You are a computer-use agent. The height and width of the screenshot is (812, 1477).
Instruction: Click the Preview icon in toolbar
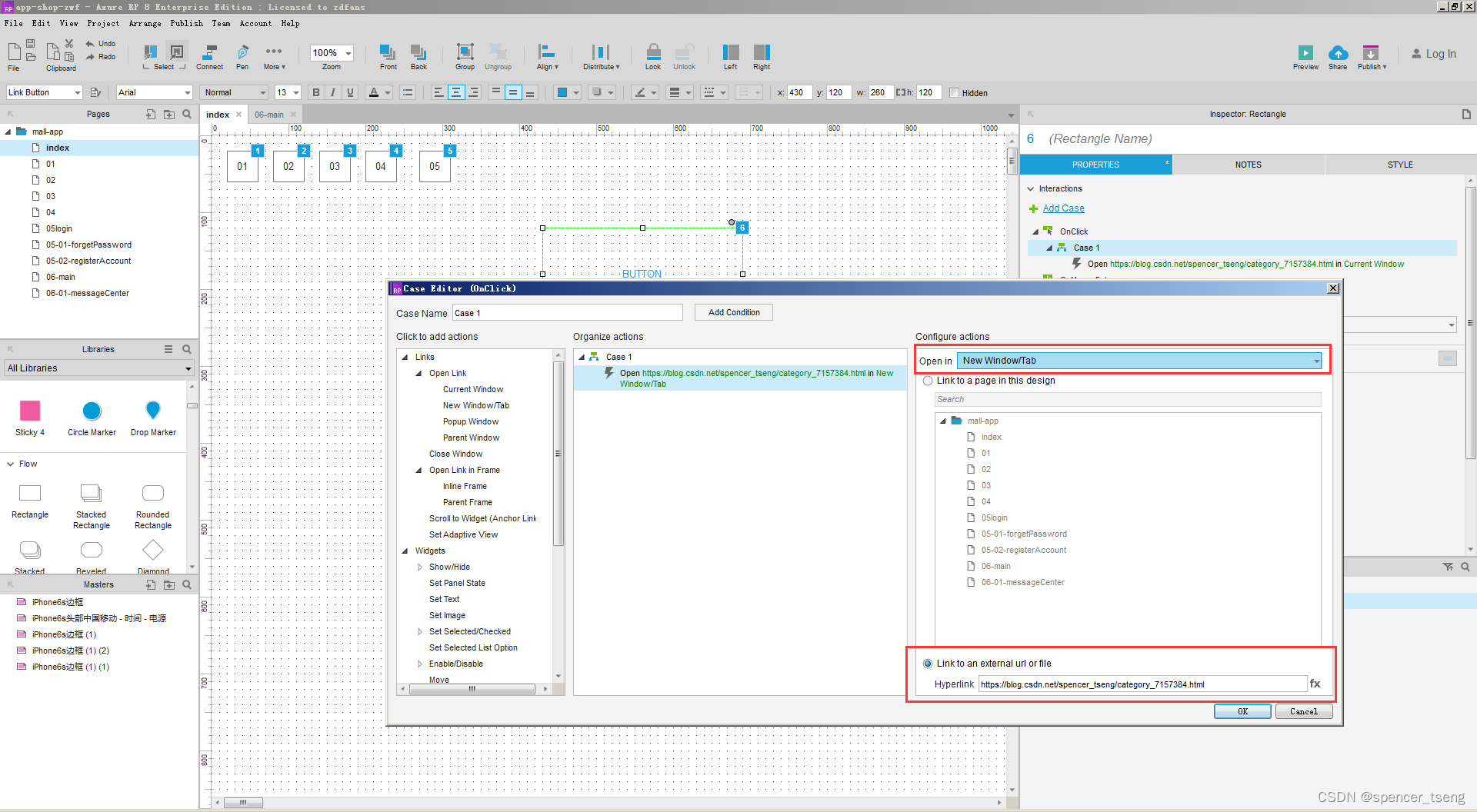click(1305, 53)
